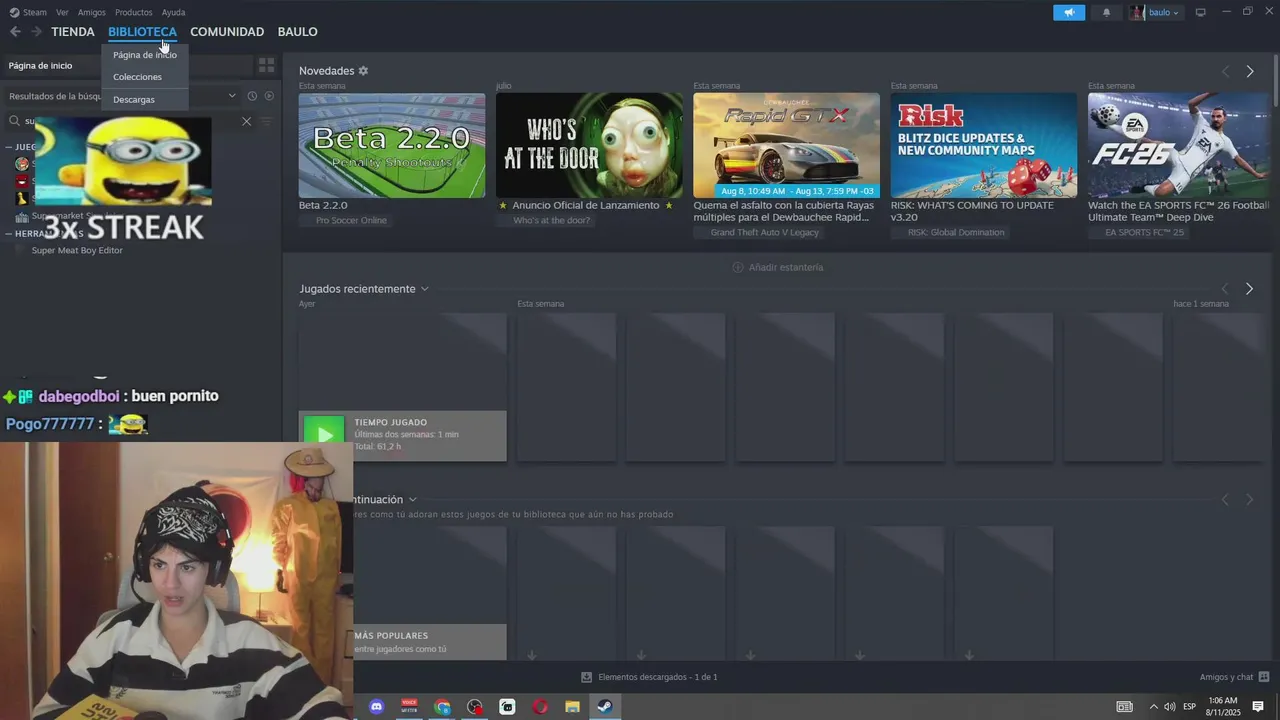
Task: Open the baulo account dropdown
Action: point(1155,13)
